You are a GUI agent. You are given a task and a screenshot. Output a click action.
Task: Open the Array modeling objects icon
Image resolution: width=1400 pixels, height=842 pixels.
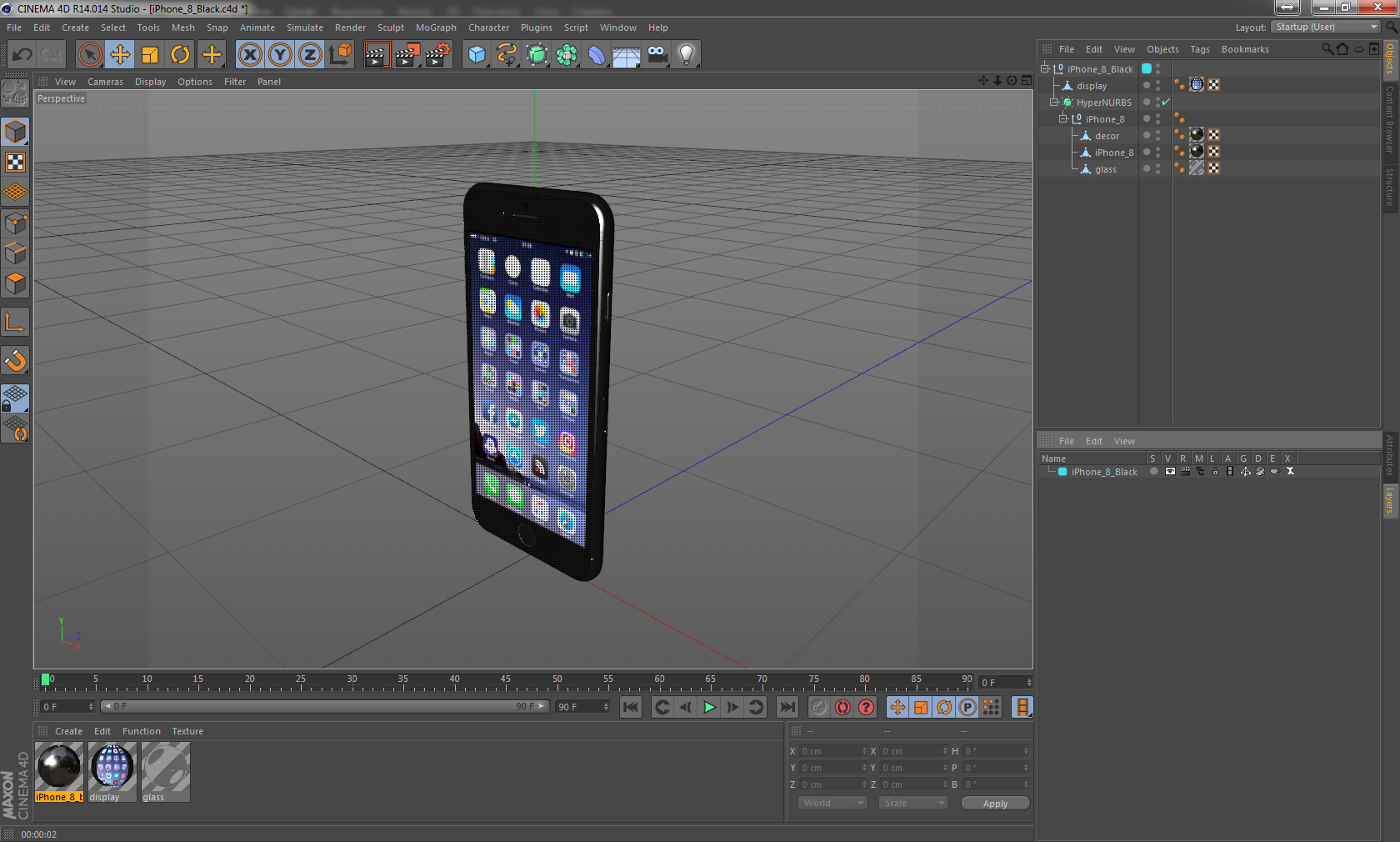pyautogui.click(x=567, y=55)
